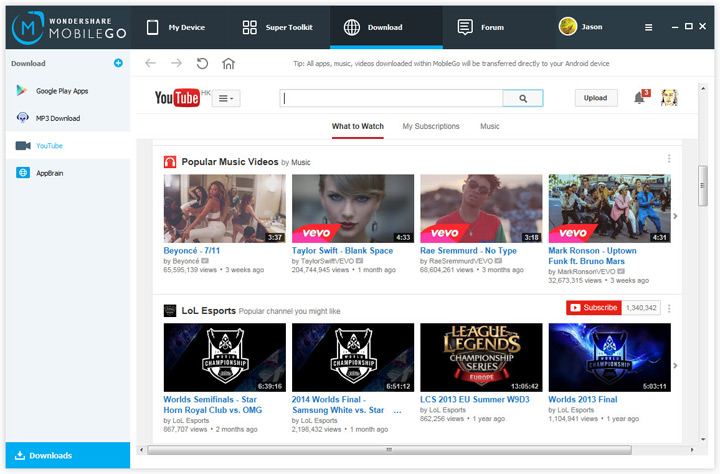Open the Forum tab
The height and width of the screenshot is (474, 720).
click(481, 28)
